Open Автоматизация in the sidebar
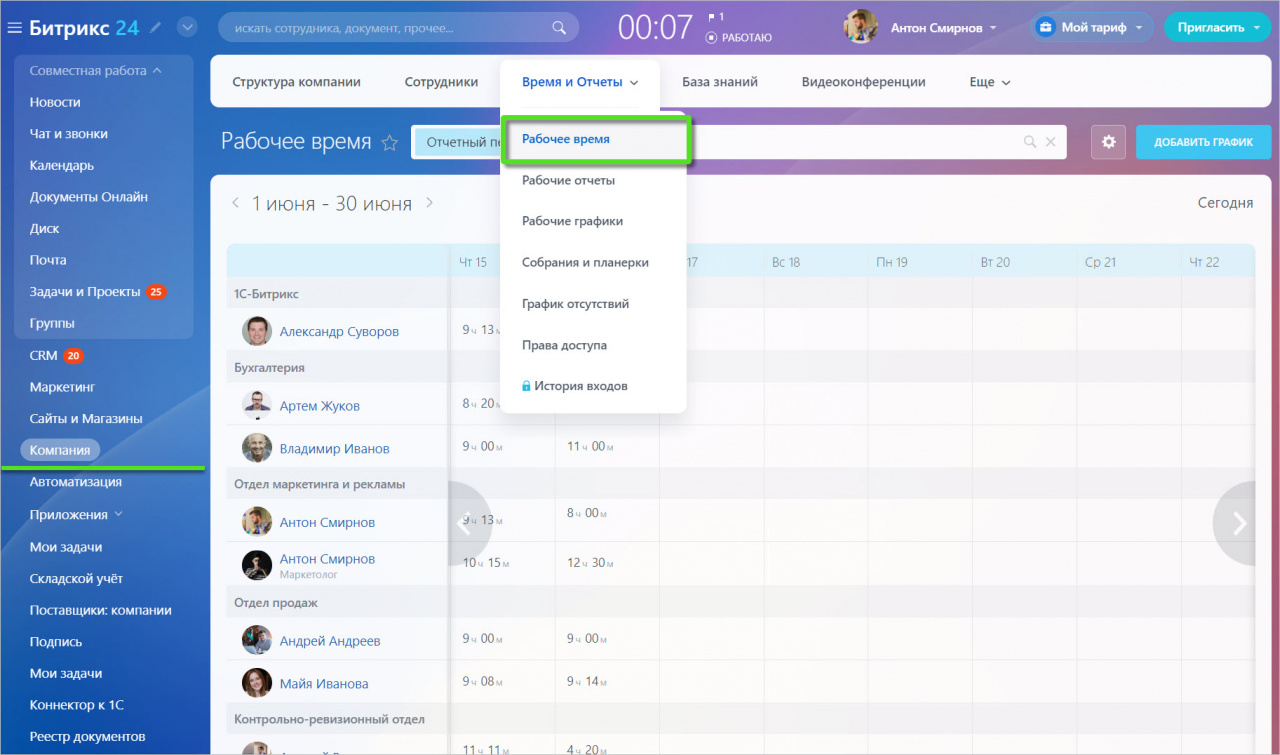Image resolution: width=1280 pixels, height=755 pixels. (76, 482)
